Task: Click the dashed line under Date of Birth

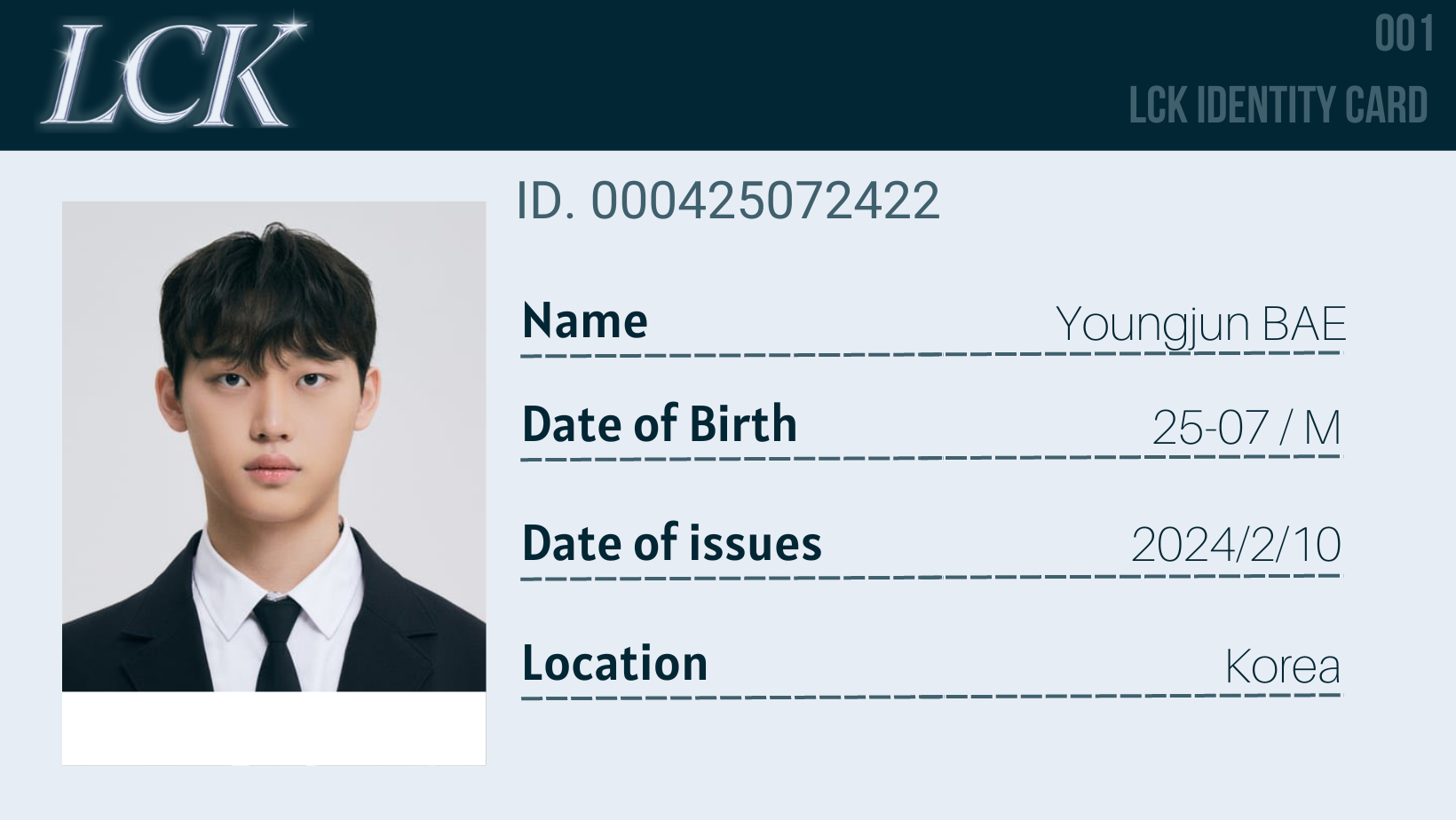Action: click(x=931, y=458)
